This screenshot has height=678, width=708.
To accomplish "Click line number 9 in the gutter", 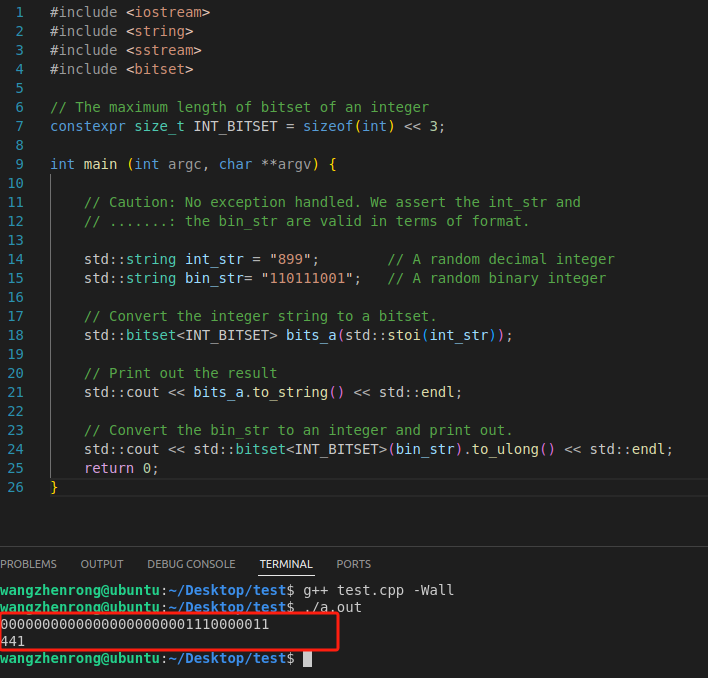I will [19, 164].
